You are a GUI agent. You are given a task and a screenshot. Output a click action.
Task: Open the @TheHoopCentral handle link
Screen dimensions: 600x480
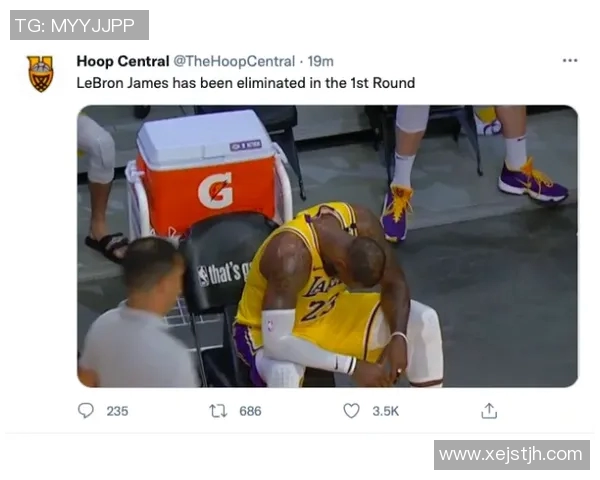(x=234, y=61)
